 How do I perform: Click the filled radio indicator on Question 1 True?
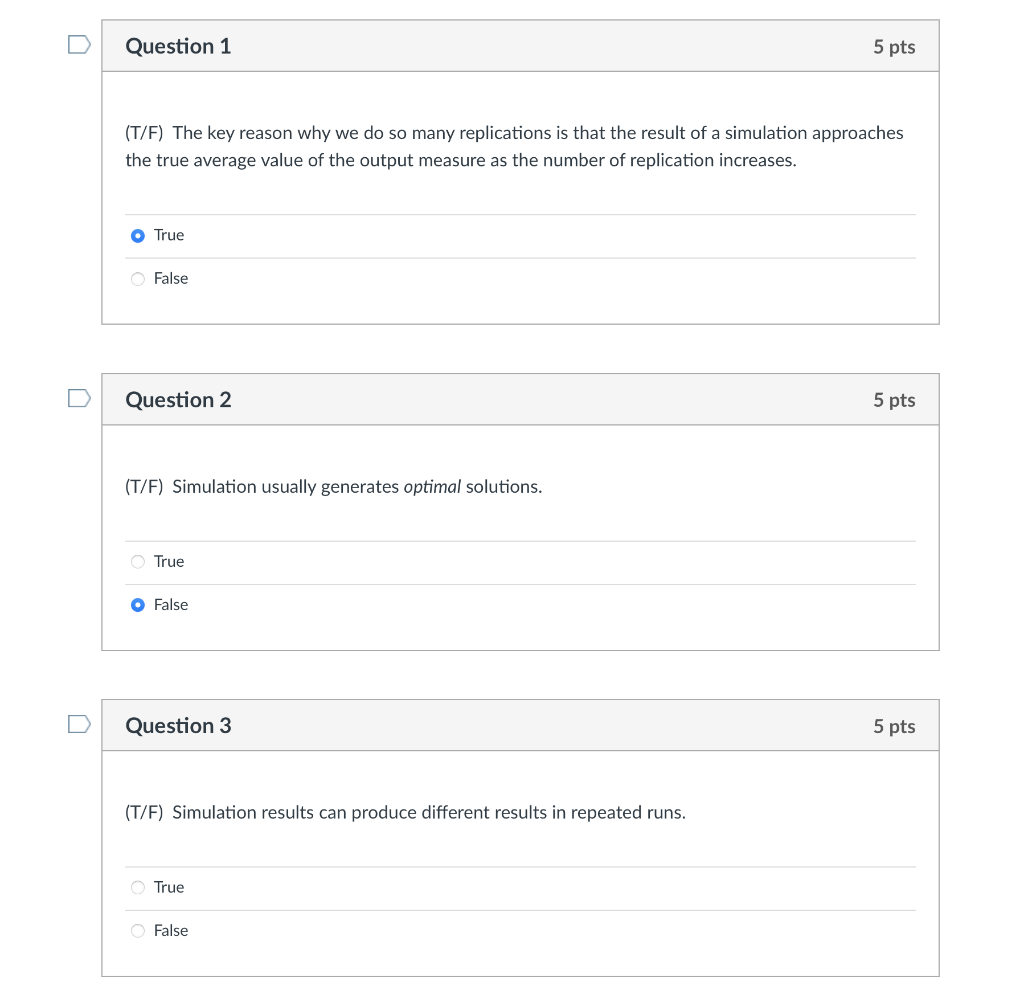click(138, 235)
